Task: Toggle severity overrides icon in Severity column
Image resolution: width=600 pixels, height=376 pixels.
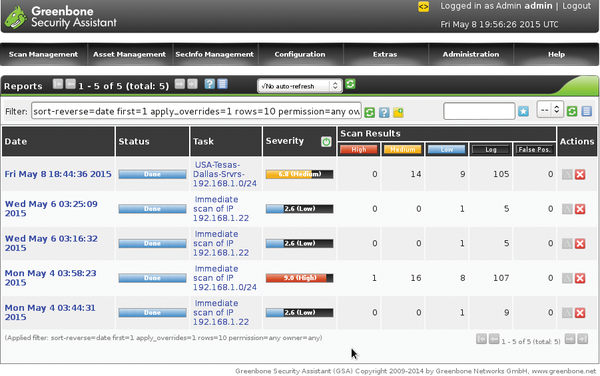Action: pyautogui.click(x=326, y=142)
